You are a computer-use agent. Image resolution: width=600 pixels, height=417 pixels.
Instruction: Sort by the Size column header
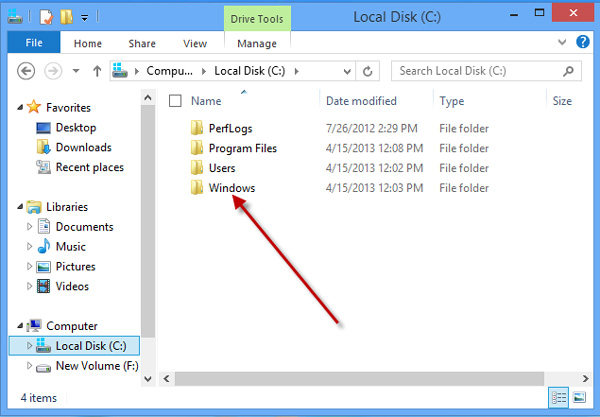pos(562,101)
